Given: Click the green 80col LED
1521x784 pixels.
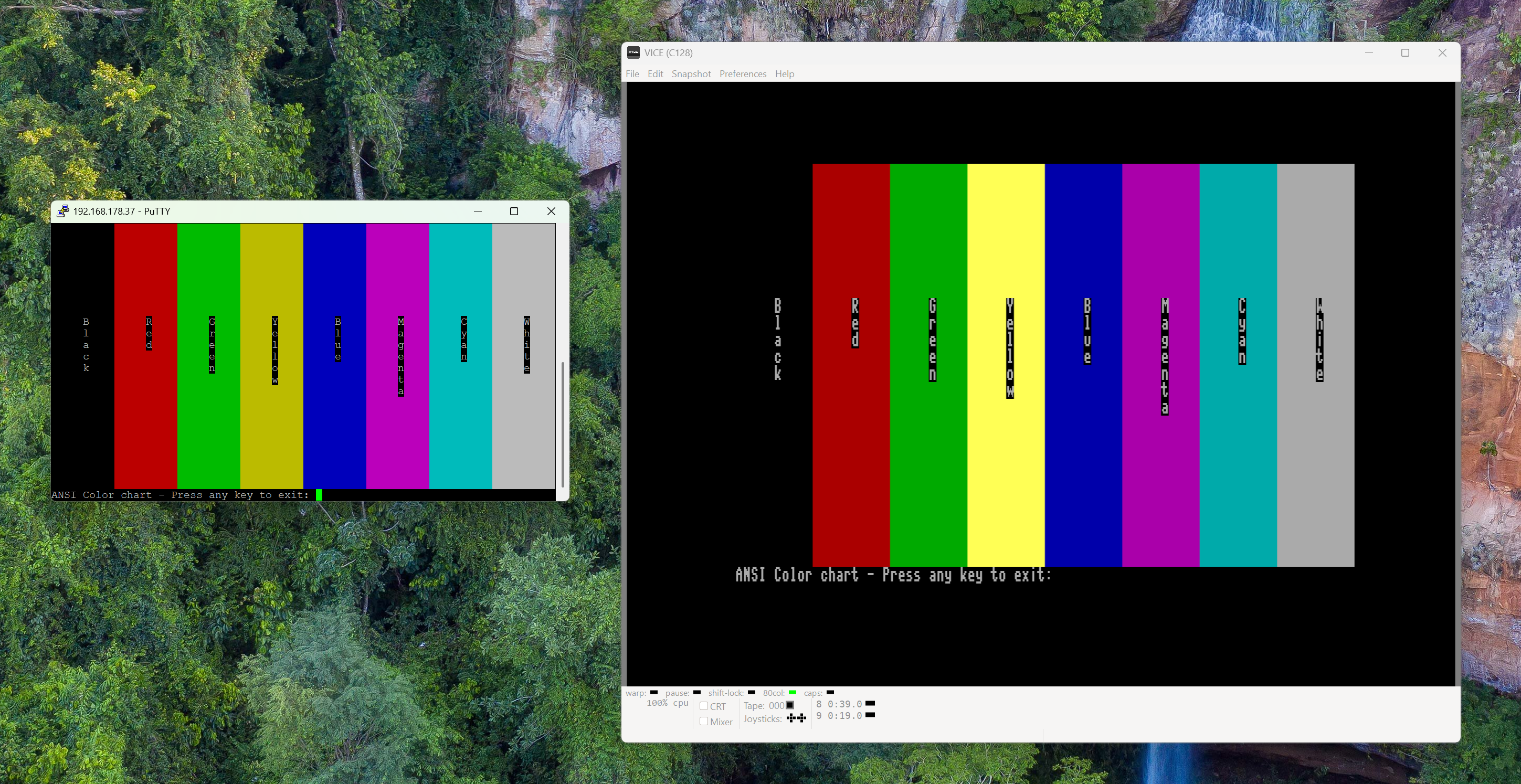Looking at the screenshot, I should pos(793,692).
